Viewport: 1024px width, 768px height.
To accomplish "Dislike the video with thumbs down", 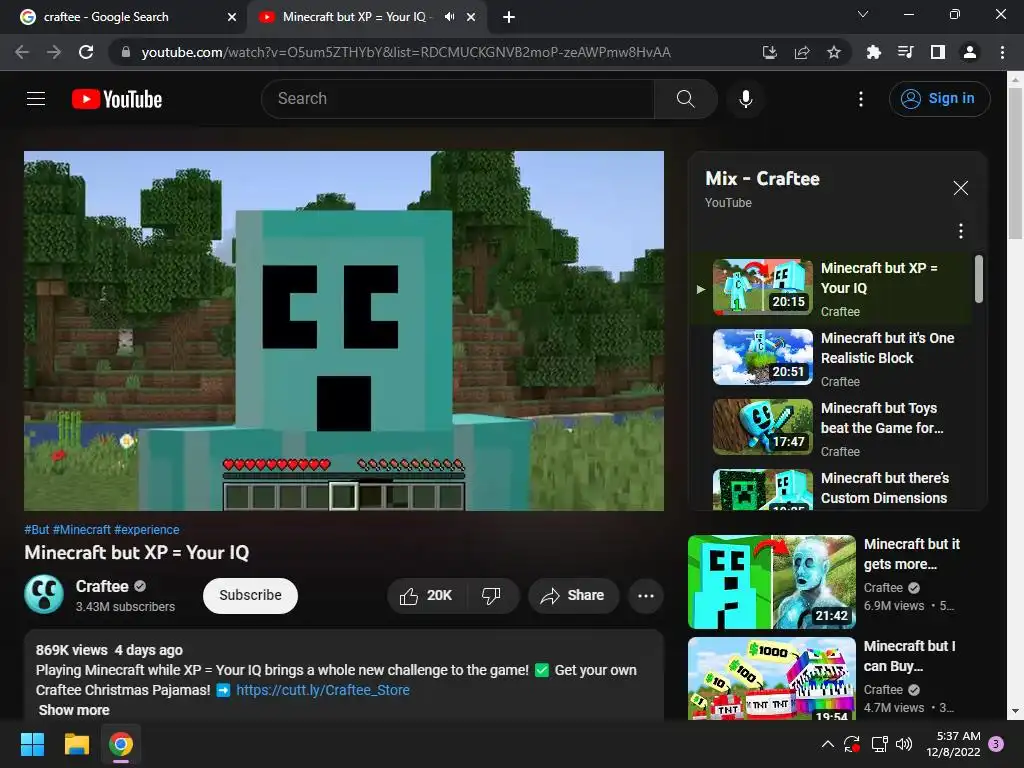I will coord(491,596).
